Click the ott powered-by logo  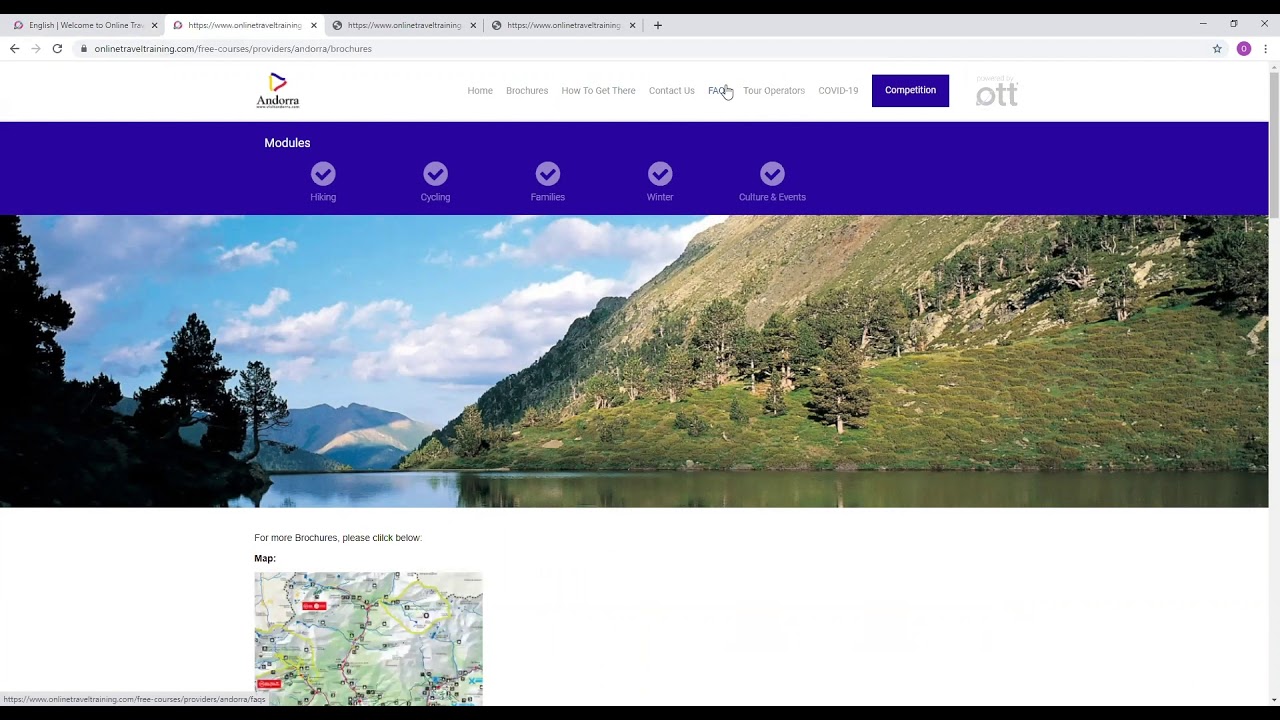(996, 92)
